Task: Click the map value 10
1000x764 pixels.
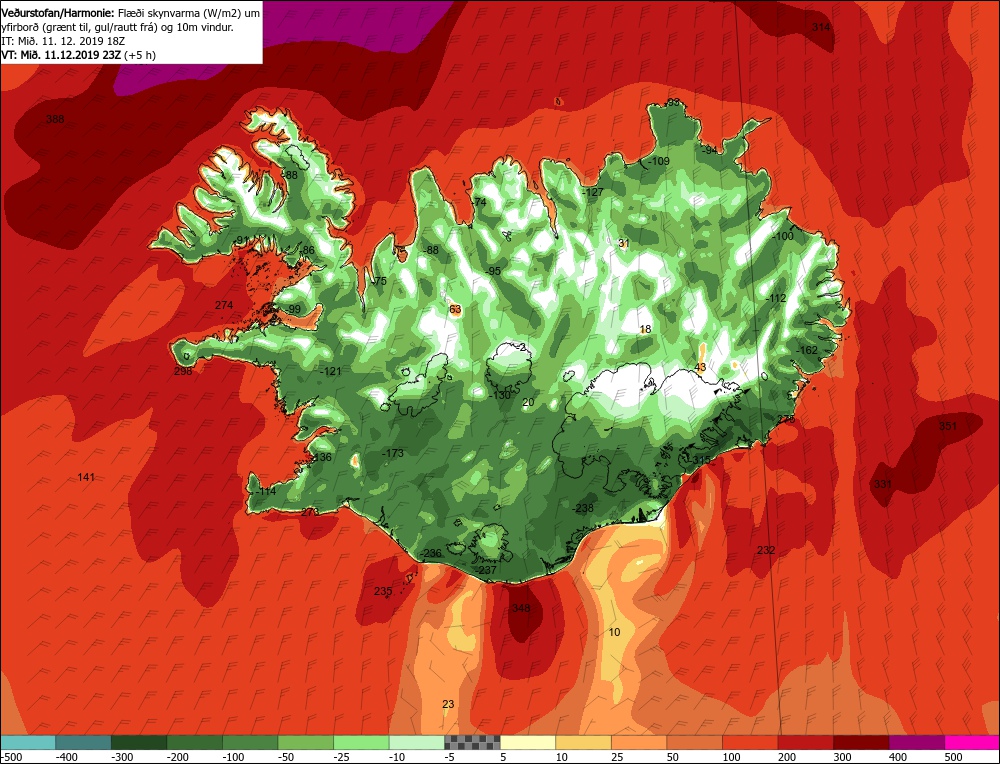Action: tap(614, 633)
